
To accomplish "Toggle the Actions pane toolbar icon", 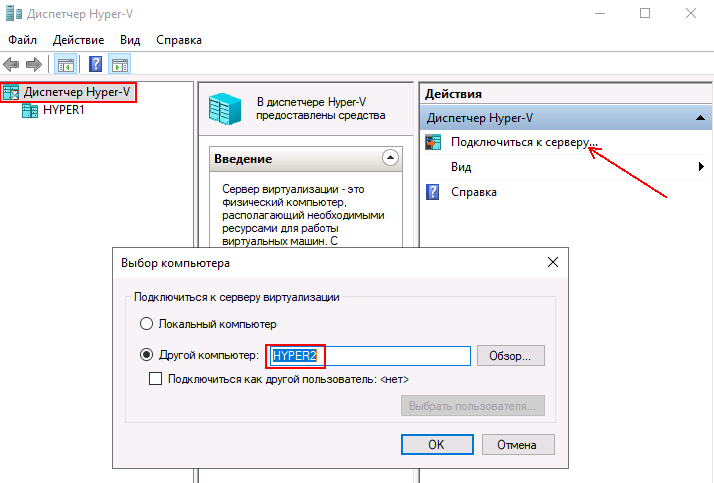I will pos(120,65).
